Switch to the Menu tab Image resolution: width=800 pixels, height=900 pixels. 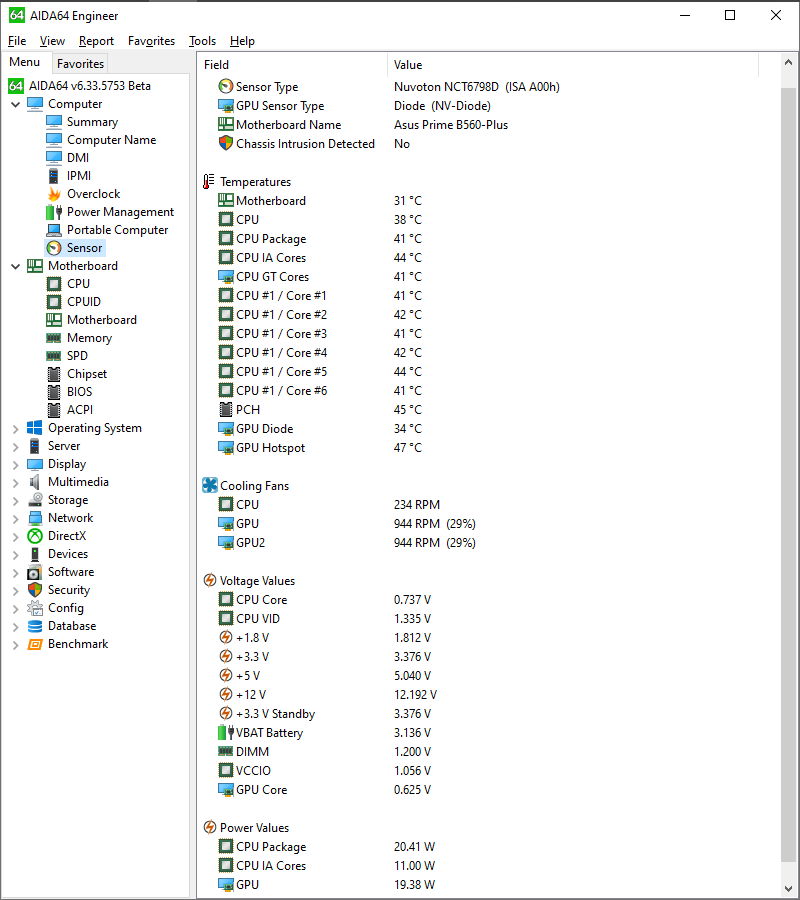[x=25, y=62]
